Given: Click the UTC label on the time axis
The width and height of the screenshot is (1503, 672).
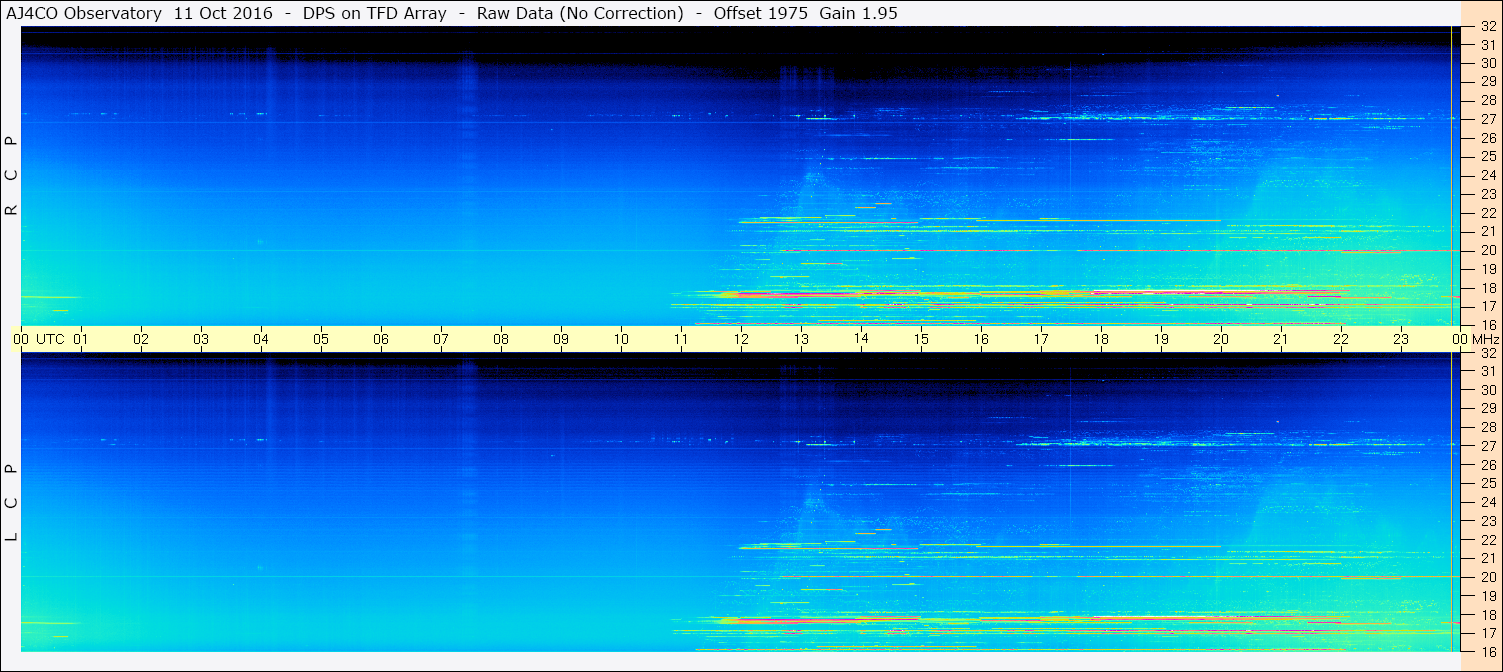Looking at the screenshot, I should 50,339.
